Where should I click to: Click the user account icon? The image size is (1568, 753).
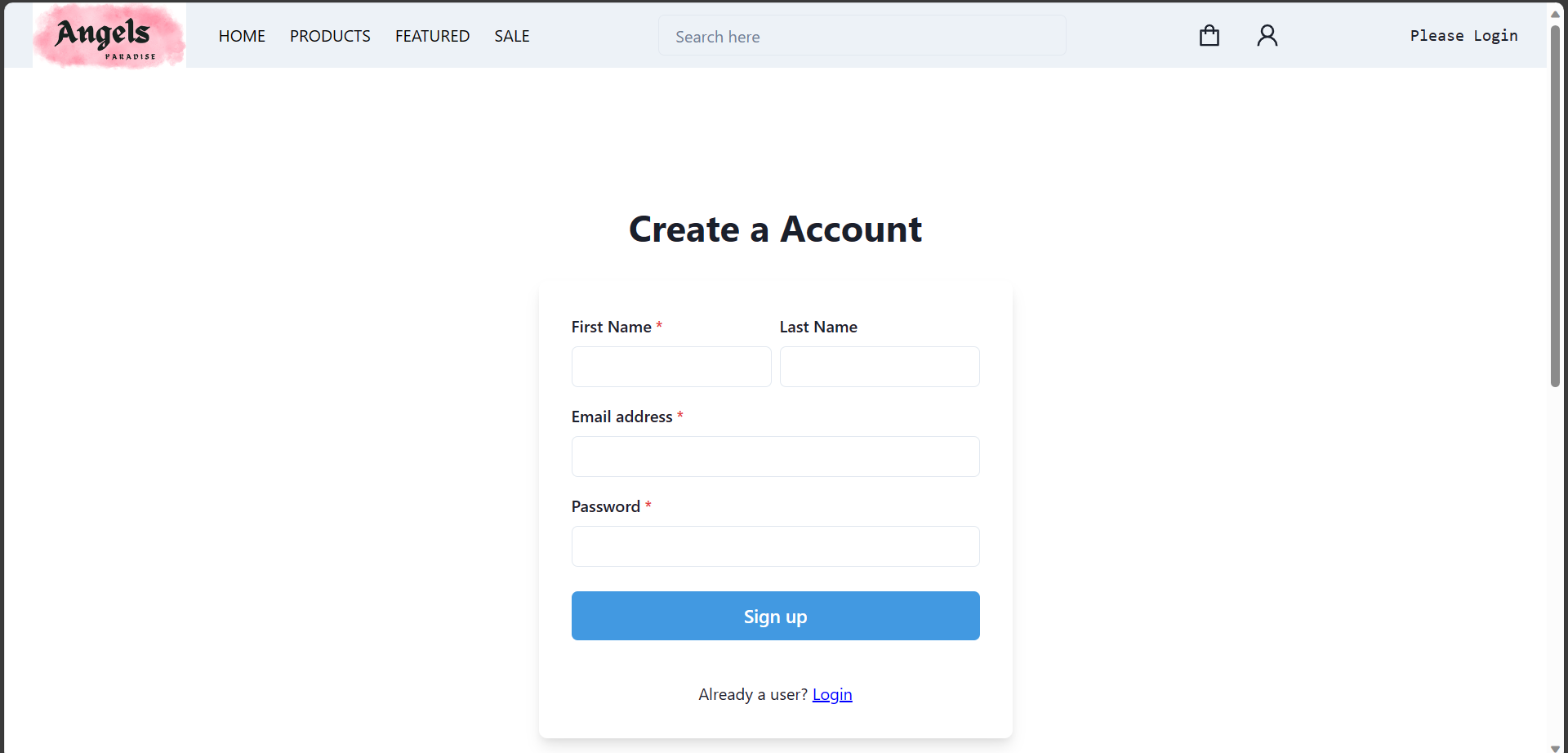point(1267,35)
